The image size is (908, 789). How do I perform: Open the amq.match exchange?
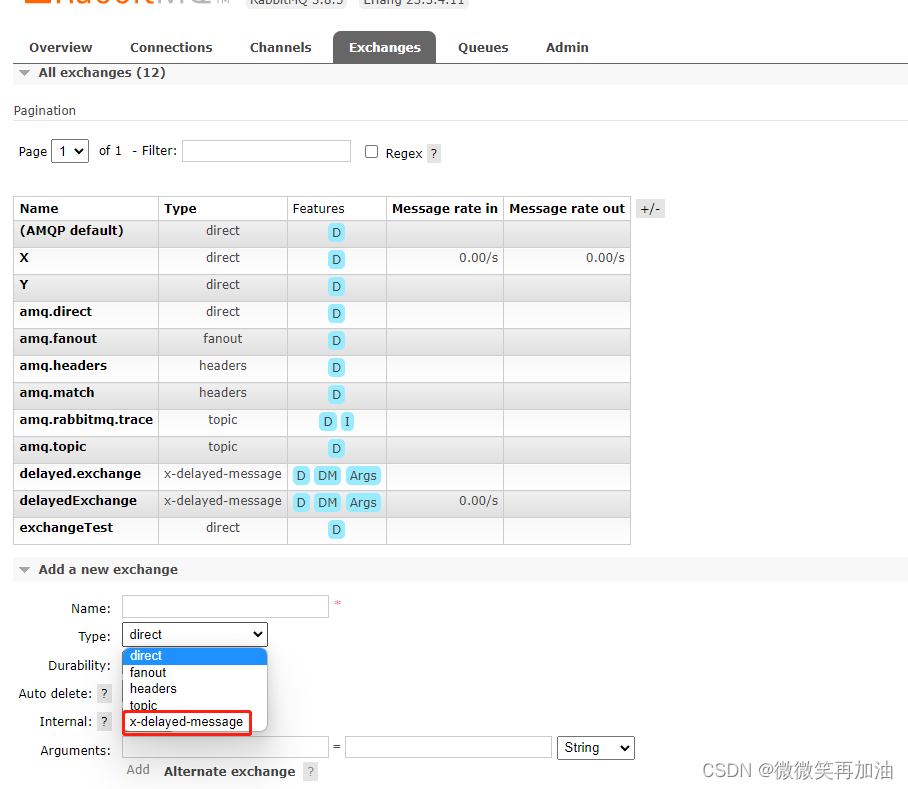coord(57,392)
